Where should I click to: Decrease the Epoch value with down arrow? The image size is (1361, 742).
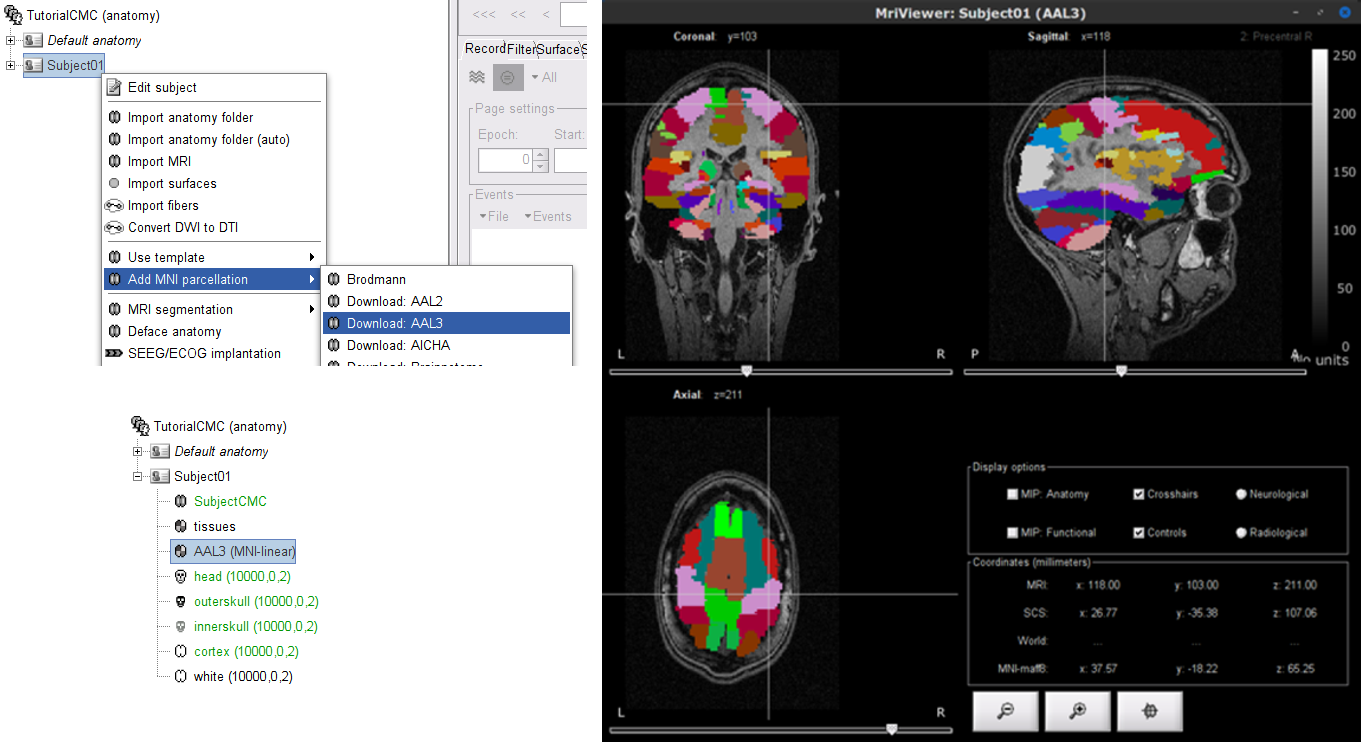coord(541,166)
